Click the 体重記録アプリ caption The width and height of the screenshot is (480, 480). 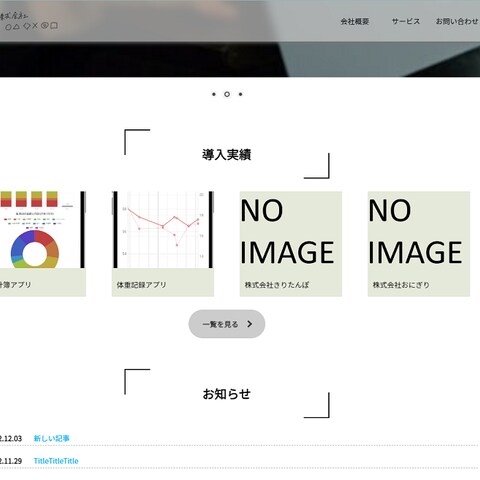tap(141, 285)
